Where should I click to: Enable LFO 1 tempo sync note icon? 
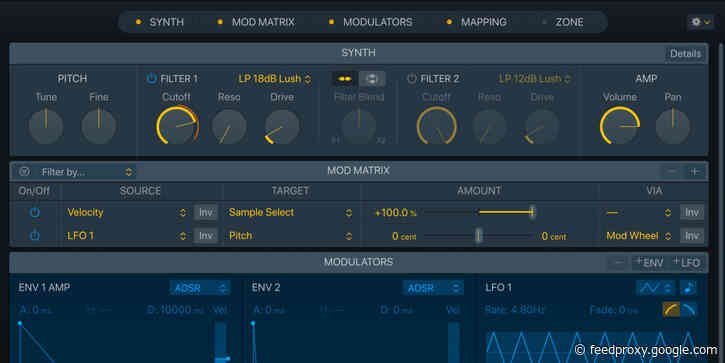688,288
